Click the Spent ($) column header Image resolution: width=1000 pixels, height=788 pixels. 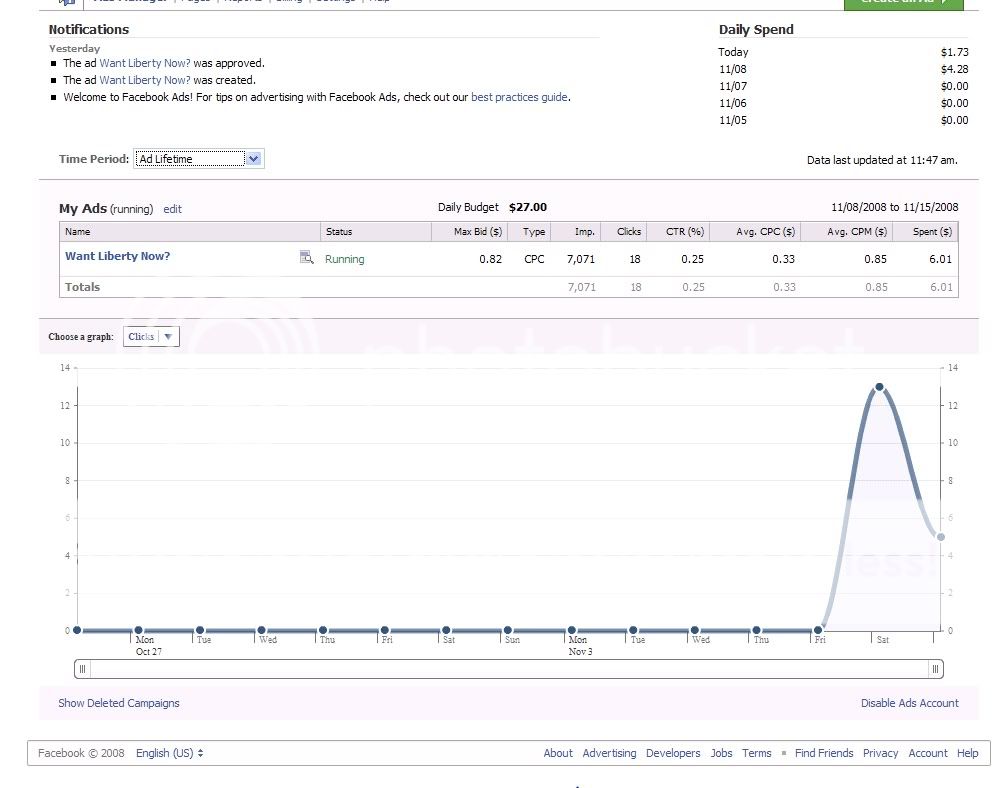(x=925, y=232)
